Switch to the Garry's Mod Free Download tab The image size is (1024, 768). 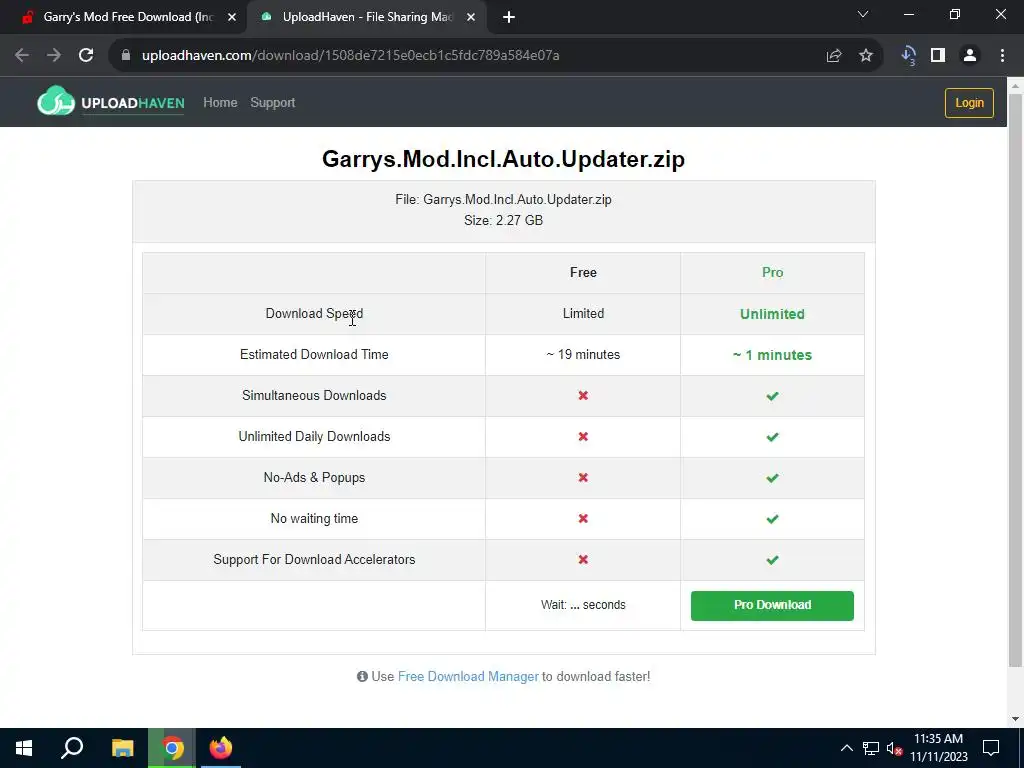pyautogui.click(x=122, y=18)
